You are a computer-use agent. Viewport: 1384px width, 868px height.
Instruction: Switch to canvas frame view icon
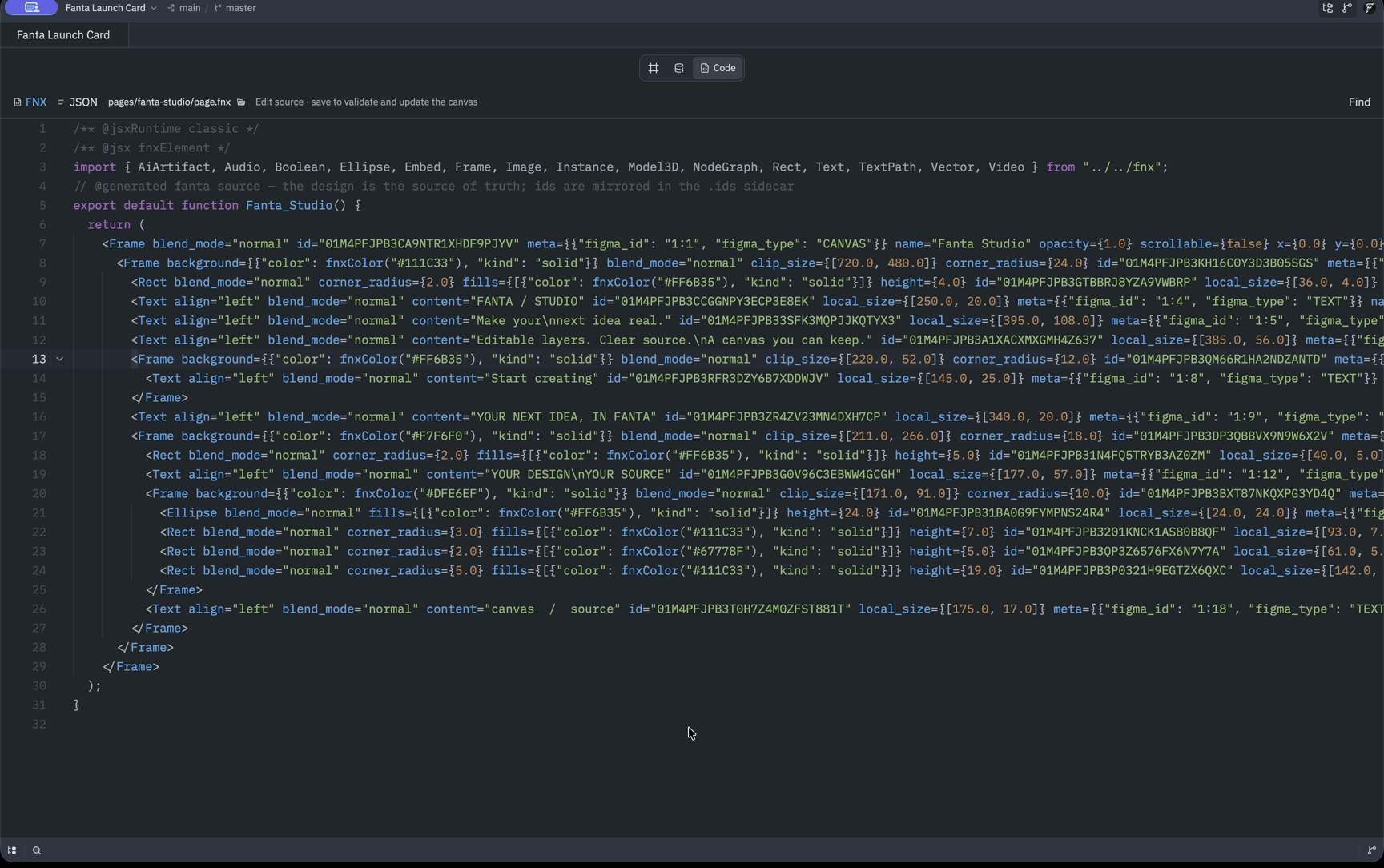654,68
